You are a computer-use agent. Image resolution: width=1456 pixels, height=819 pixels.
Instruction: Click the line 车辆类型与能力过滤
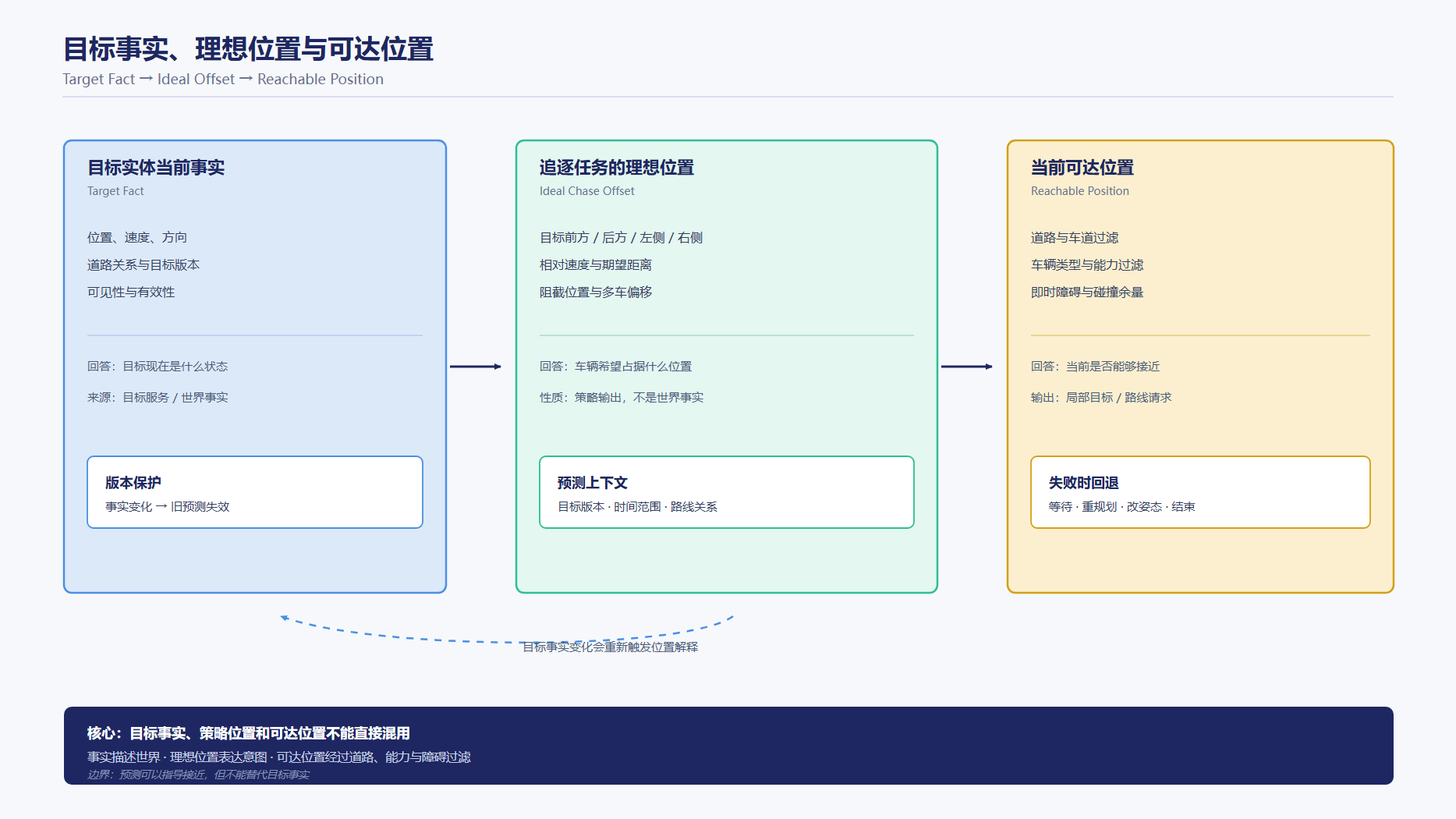pos(1087,264)
